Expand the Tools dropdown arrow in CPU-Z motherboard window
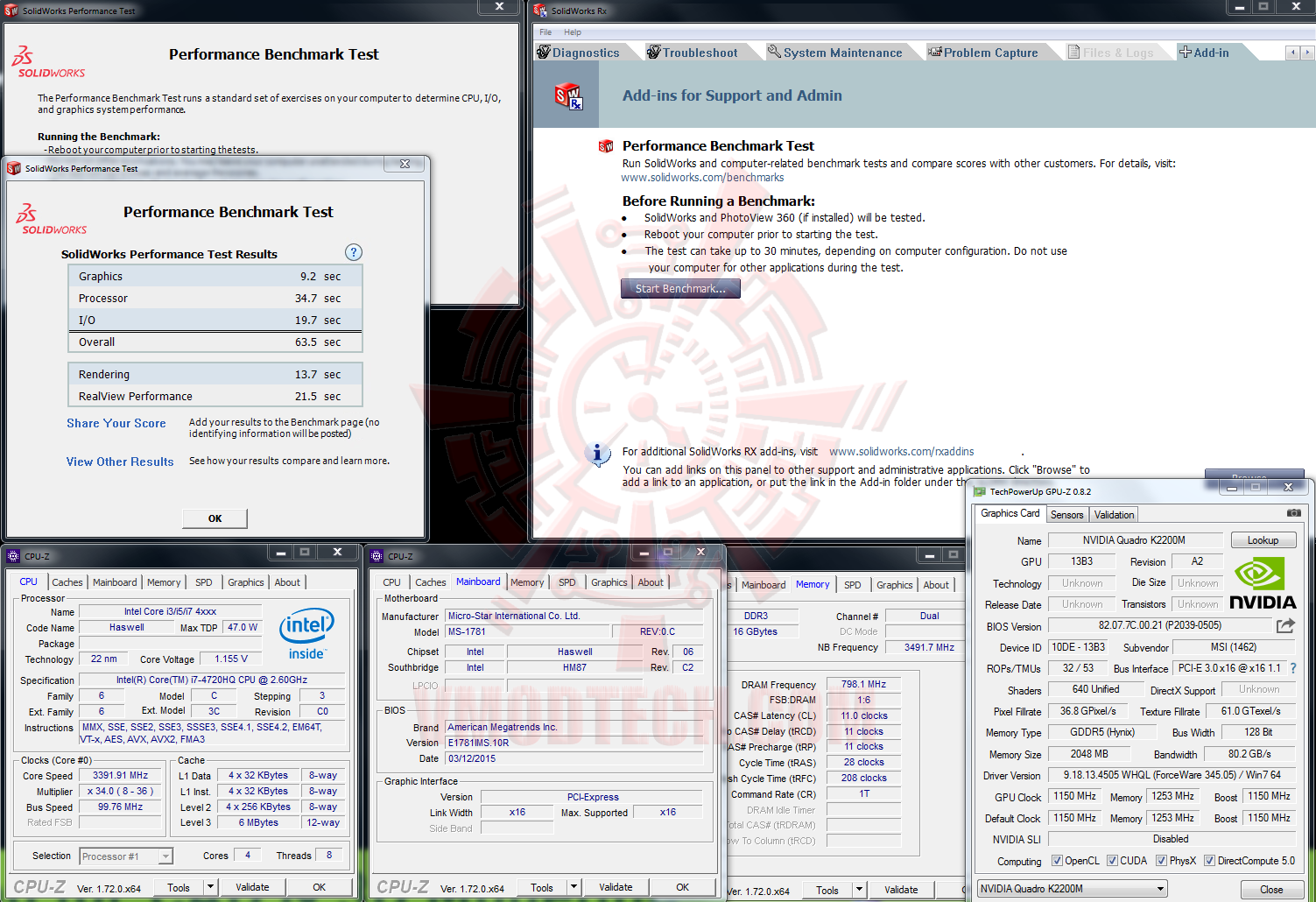1316x902 pixels. [x=574, y=887]
